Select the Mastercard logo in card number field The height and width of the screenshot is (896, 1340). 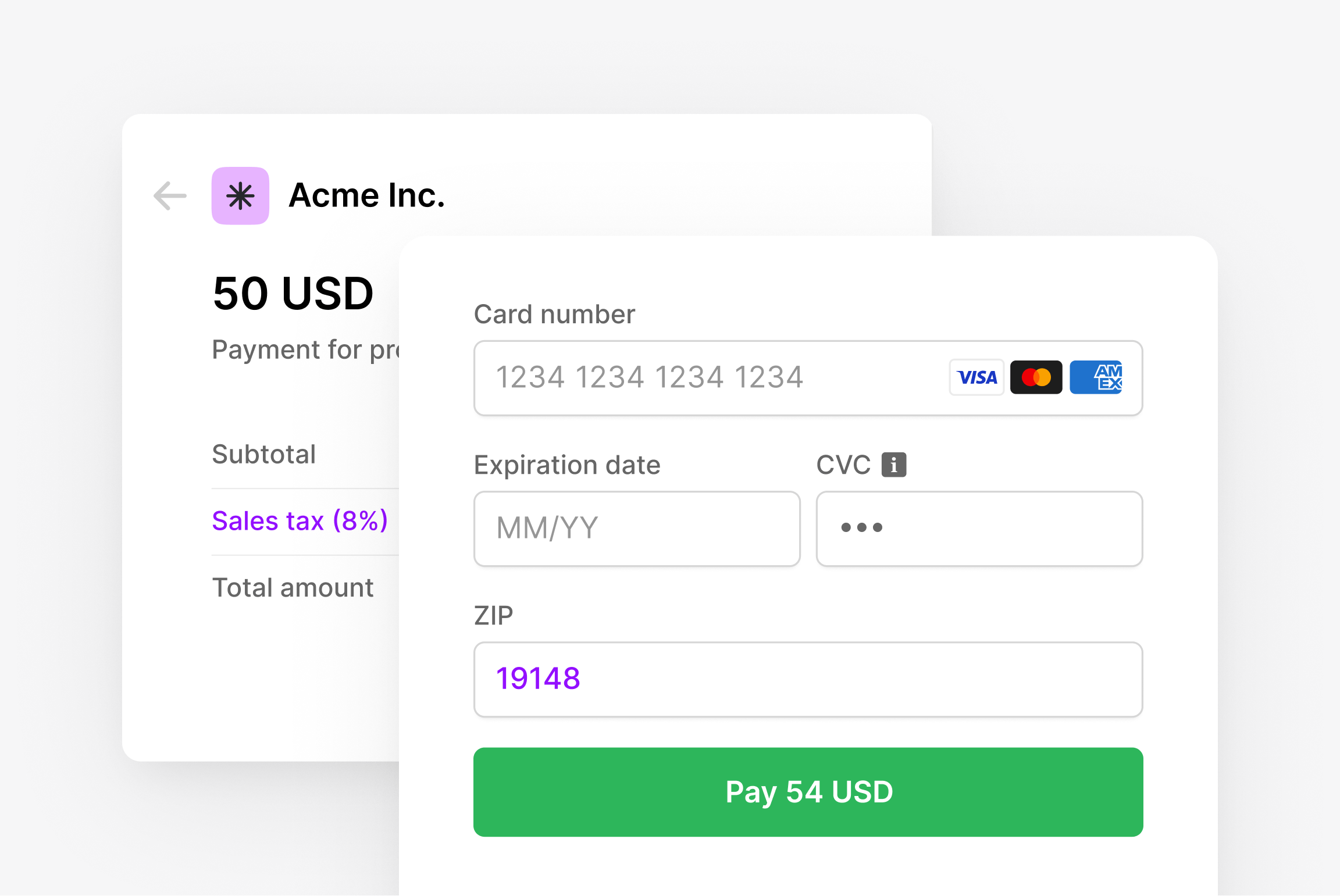point(1036,377)
